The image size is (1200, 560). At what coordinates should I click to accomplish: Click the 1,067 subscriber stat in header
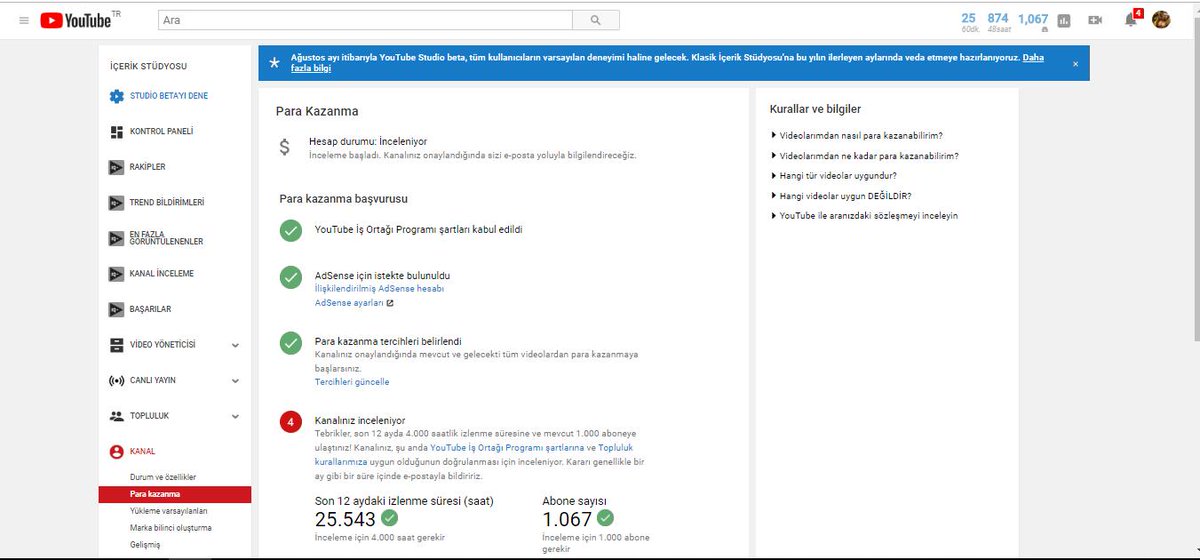(x=1033, y=21)
